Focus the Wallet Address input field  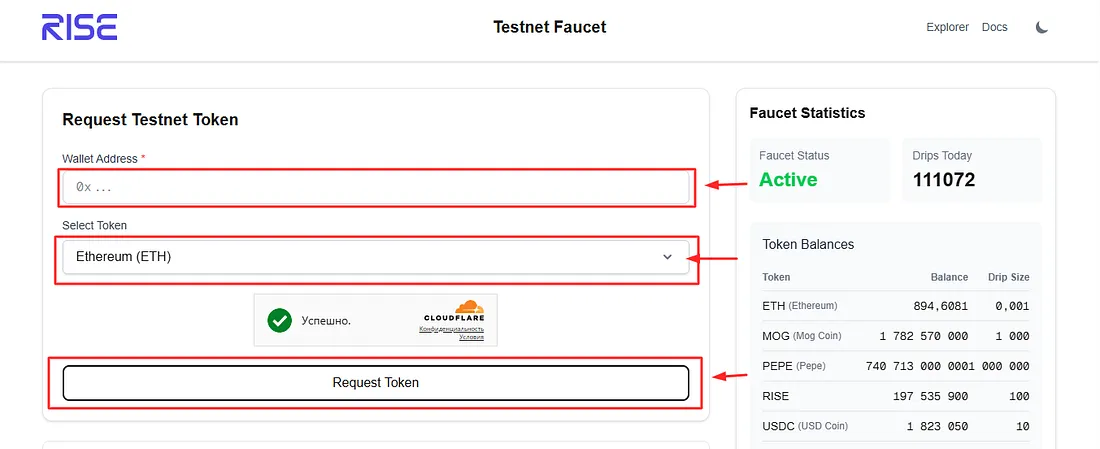(376, 187)
